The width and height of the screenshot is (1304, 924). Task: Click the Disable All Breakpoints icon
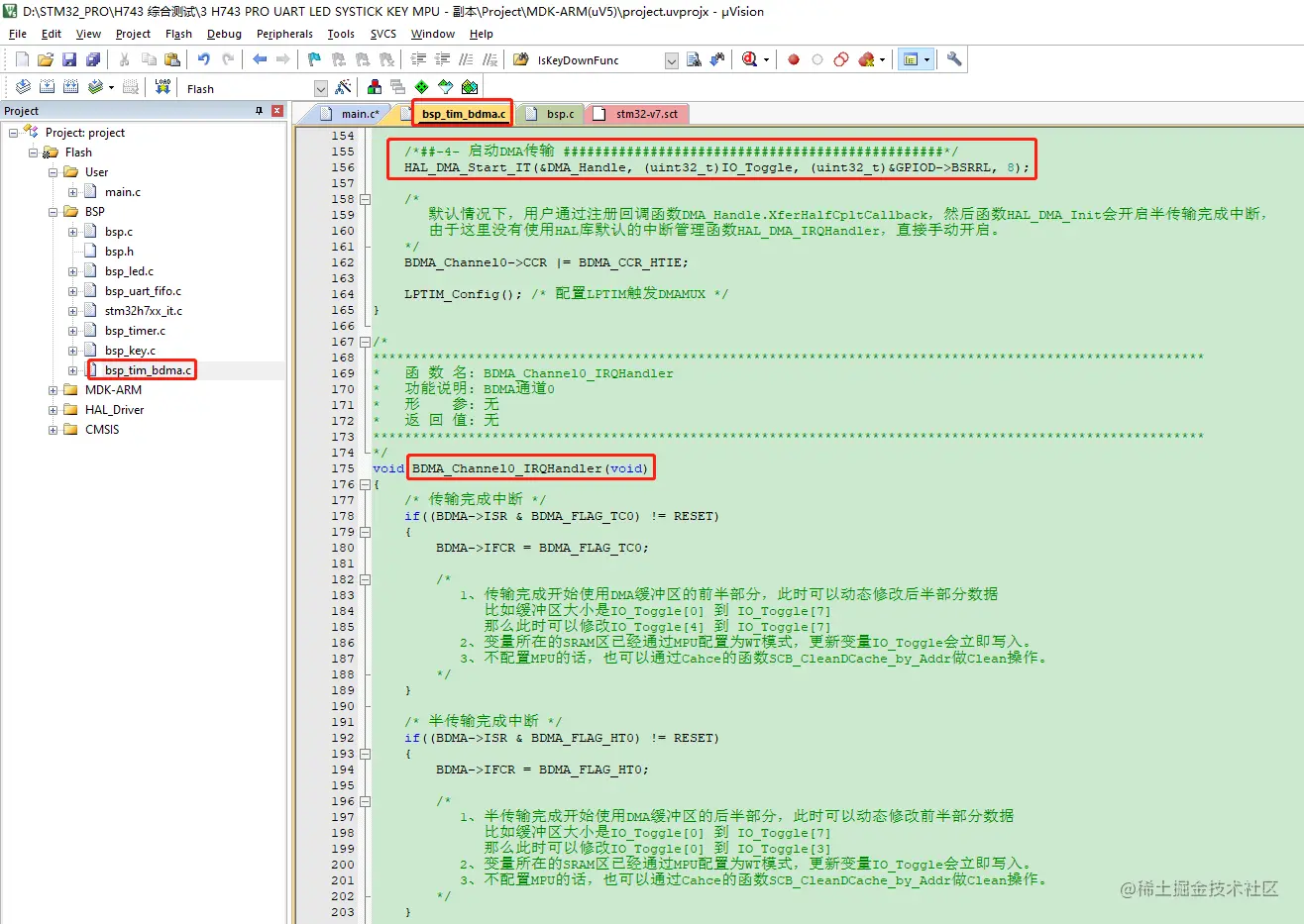841,59
